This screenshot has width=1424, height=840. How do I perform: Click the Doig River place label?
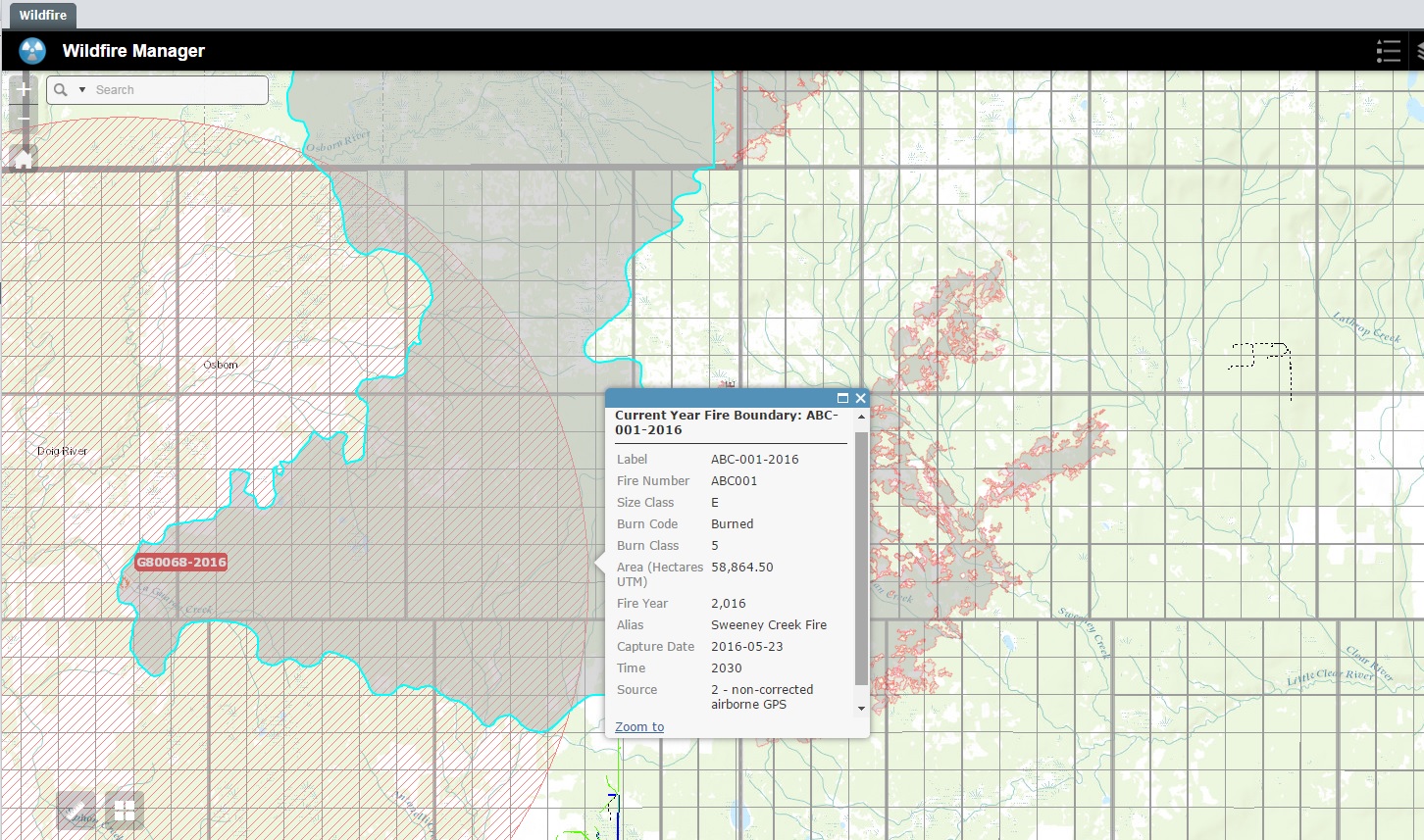tap(62, 451)
